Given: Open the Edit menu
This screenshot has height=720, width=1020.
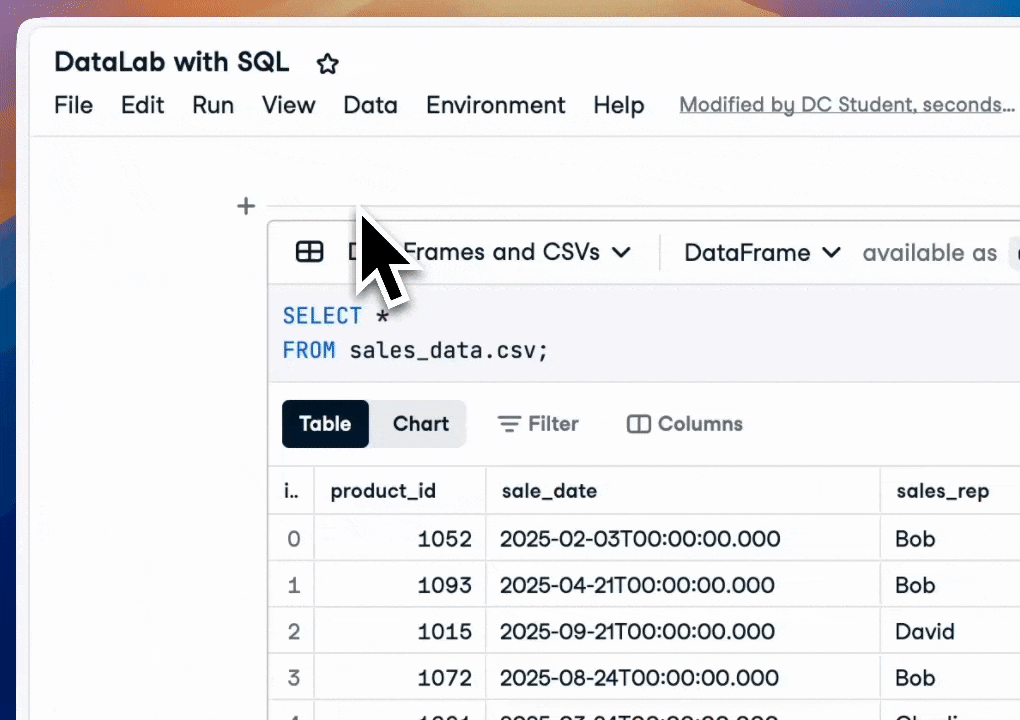Looking at the screenshot, I should [x=142, y=105].
